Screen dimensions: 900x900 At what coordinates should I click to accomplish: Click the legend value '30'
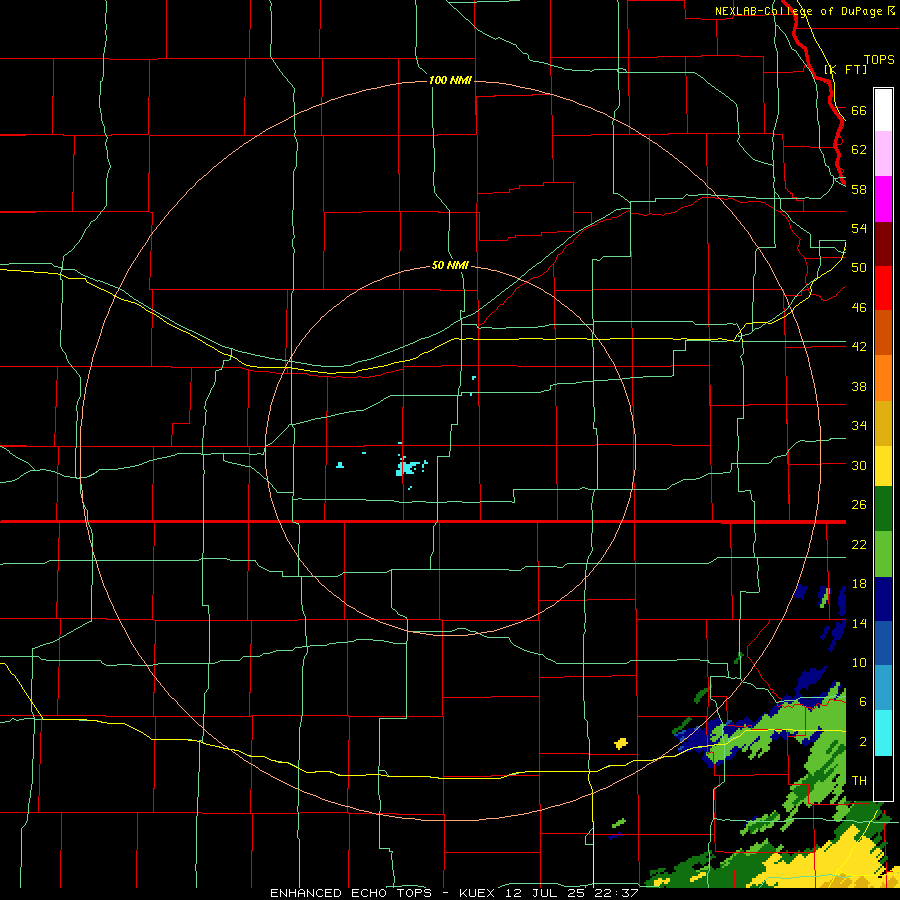859,465
